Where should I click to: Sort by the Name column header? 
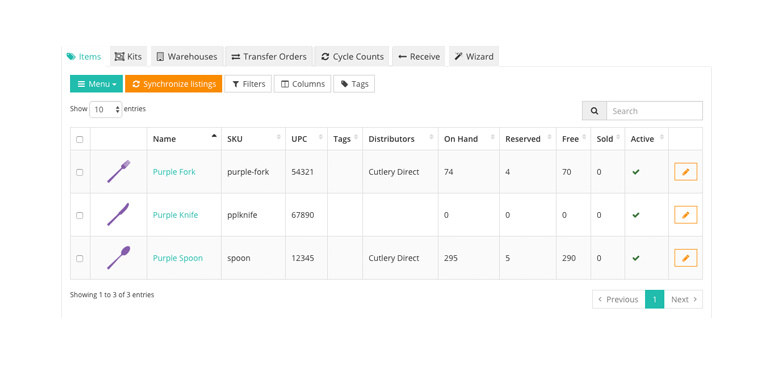(184, 139)
